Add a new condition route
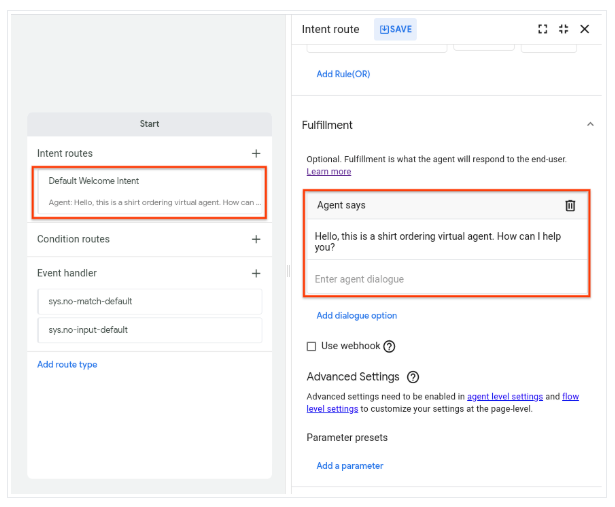The height and width of the screenshot is (507, 615). click(x=256, y=239)
